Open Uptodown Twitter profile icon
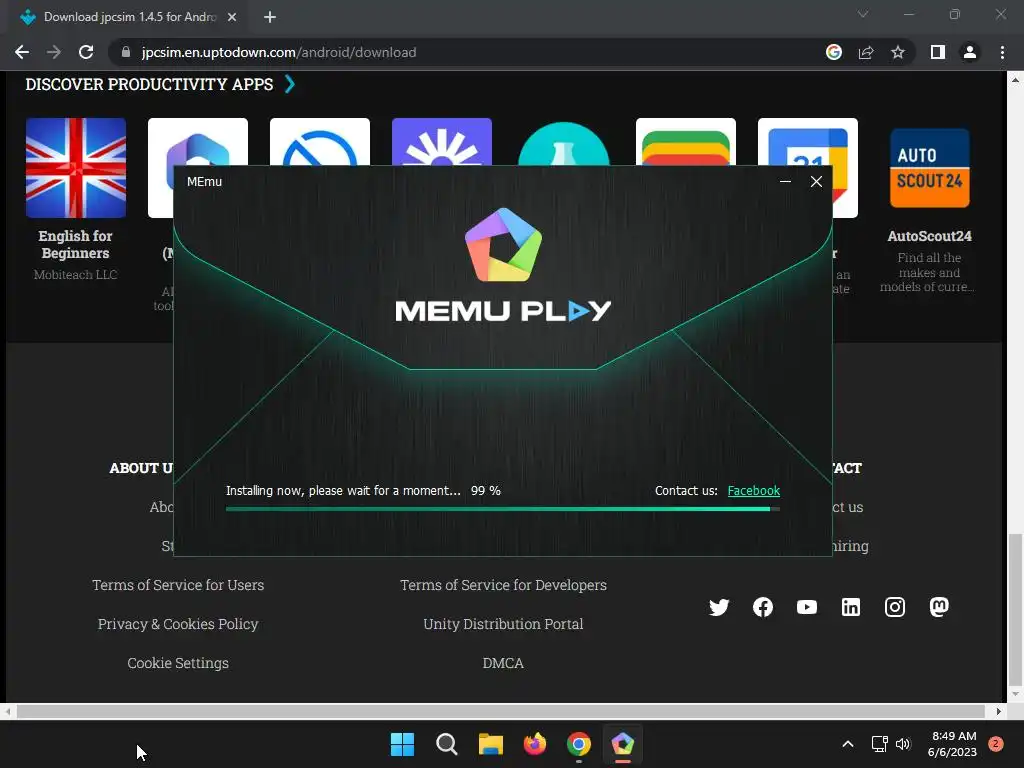Image resolution: width=1024 pixels, height=768 pixels. point(719,607)
